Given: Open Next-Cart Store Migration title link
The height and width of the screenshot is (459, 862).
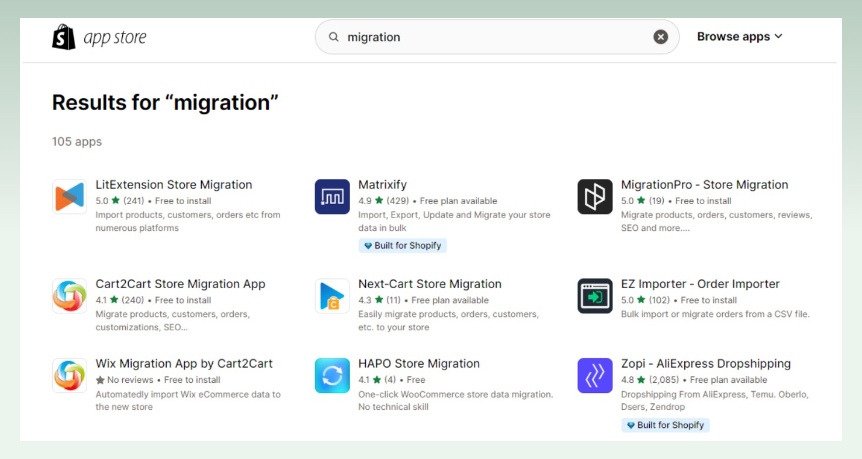Looking at the screenshot, I should (x=430, y=284).
